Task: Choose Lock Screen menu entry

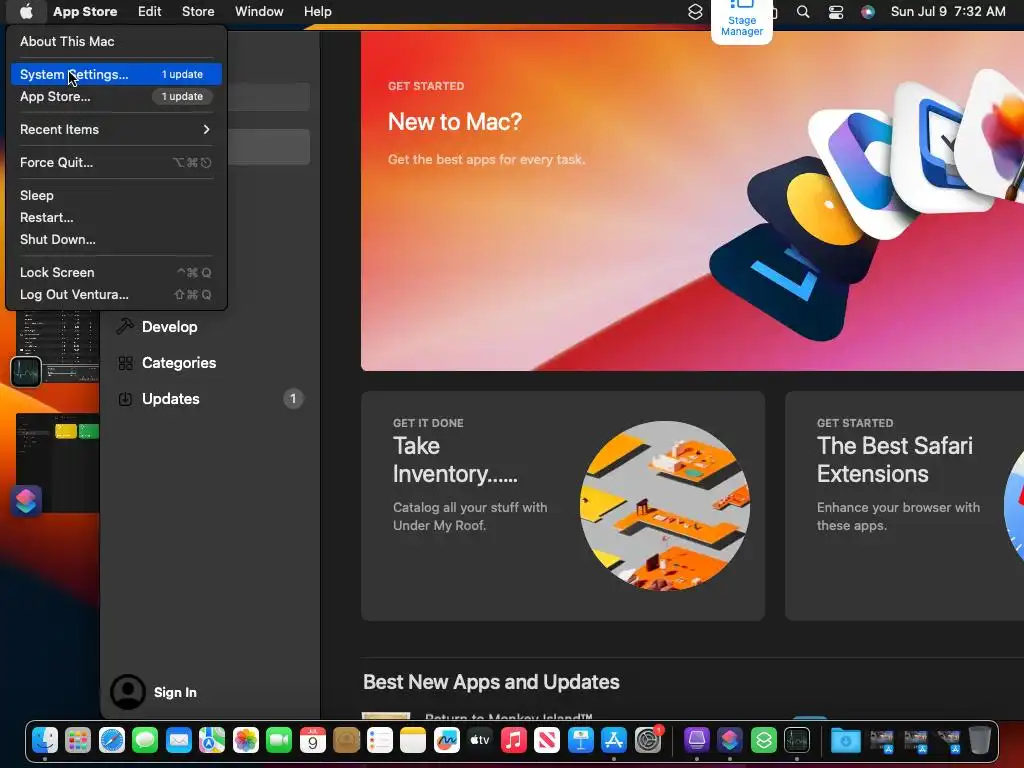Action: (x=116, y=272)
